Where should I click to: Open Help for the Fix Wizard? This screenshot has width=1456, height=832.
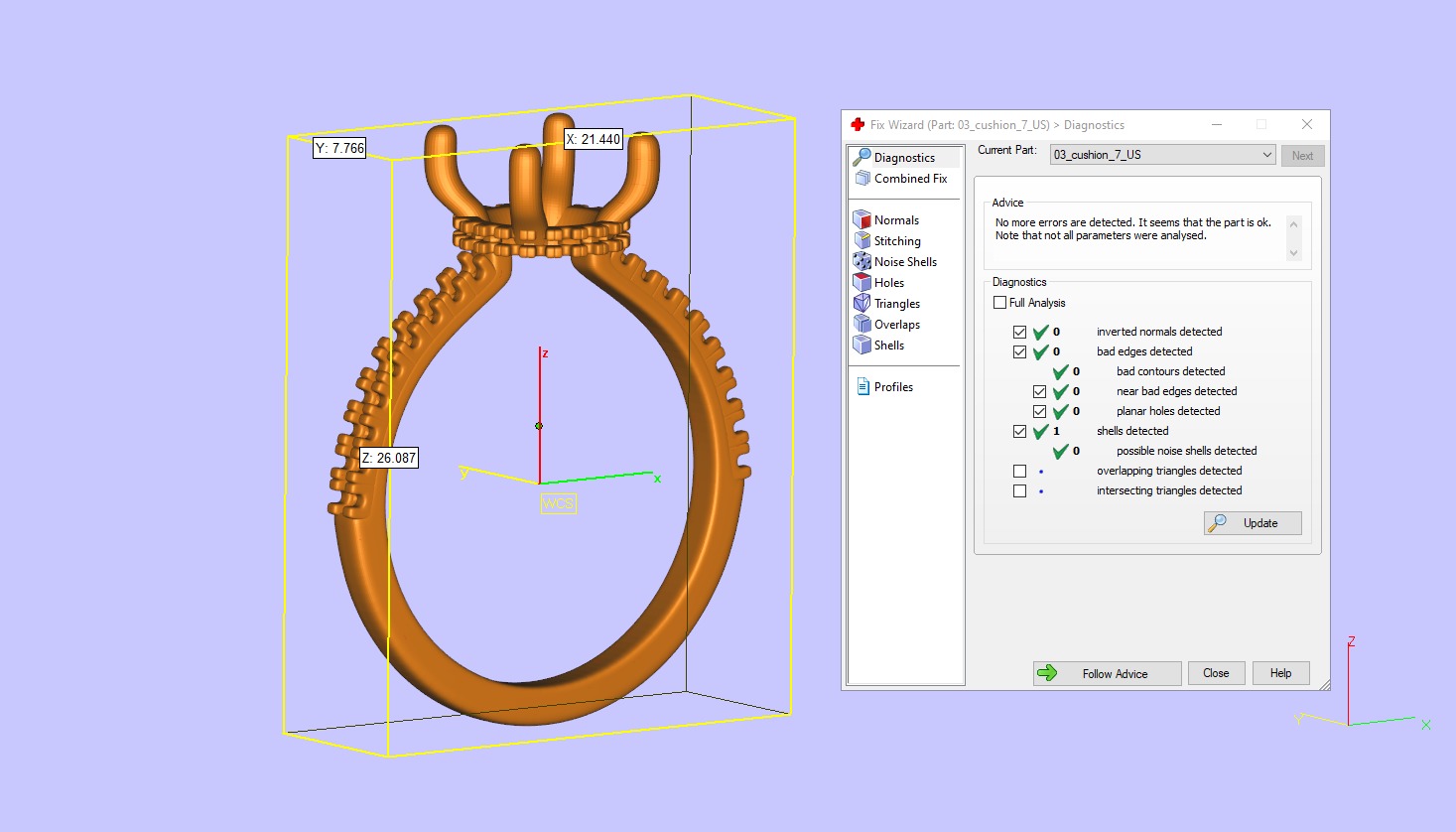pos(1280,673)
